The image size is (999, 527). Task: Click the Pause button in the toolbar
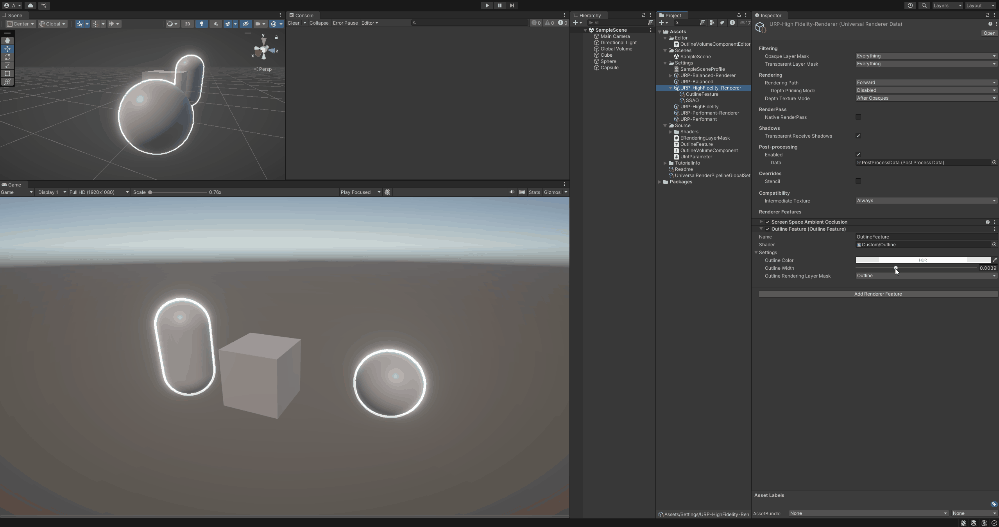[500, 5]
